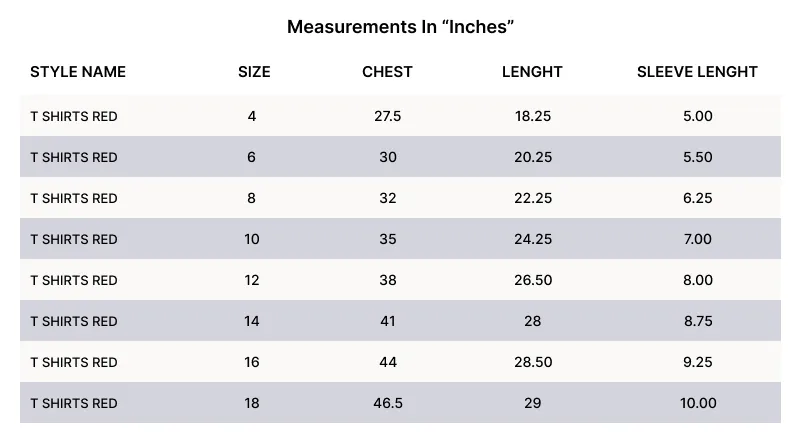Select chest value 46.5

pos(388,403)
